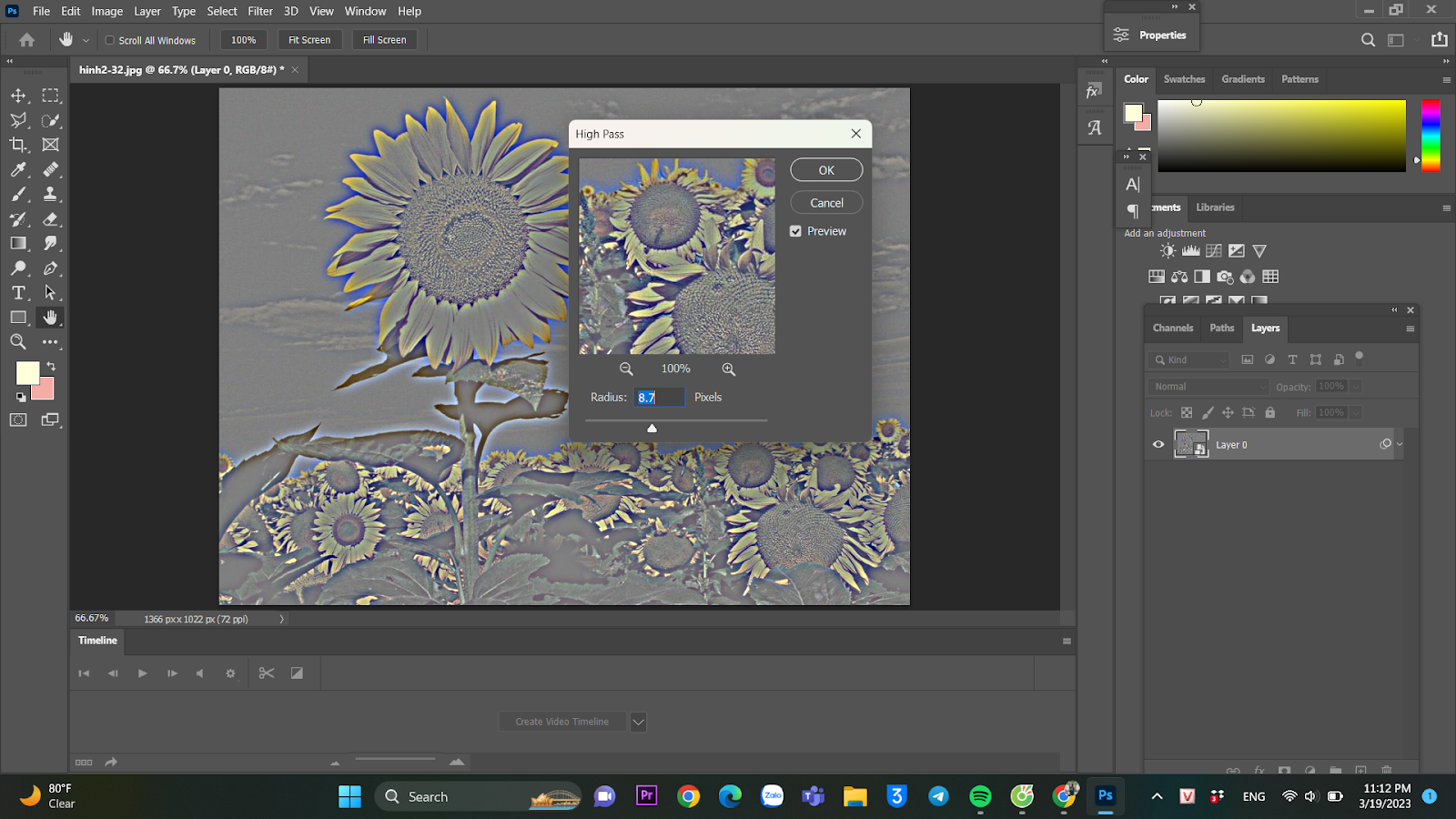The width and height of the screenshot is (1456, 819).
Task: Expand Layer 0 smart filter chevron
Action: tap(1400, 444)
